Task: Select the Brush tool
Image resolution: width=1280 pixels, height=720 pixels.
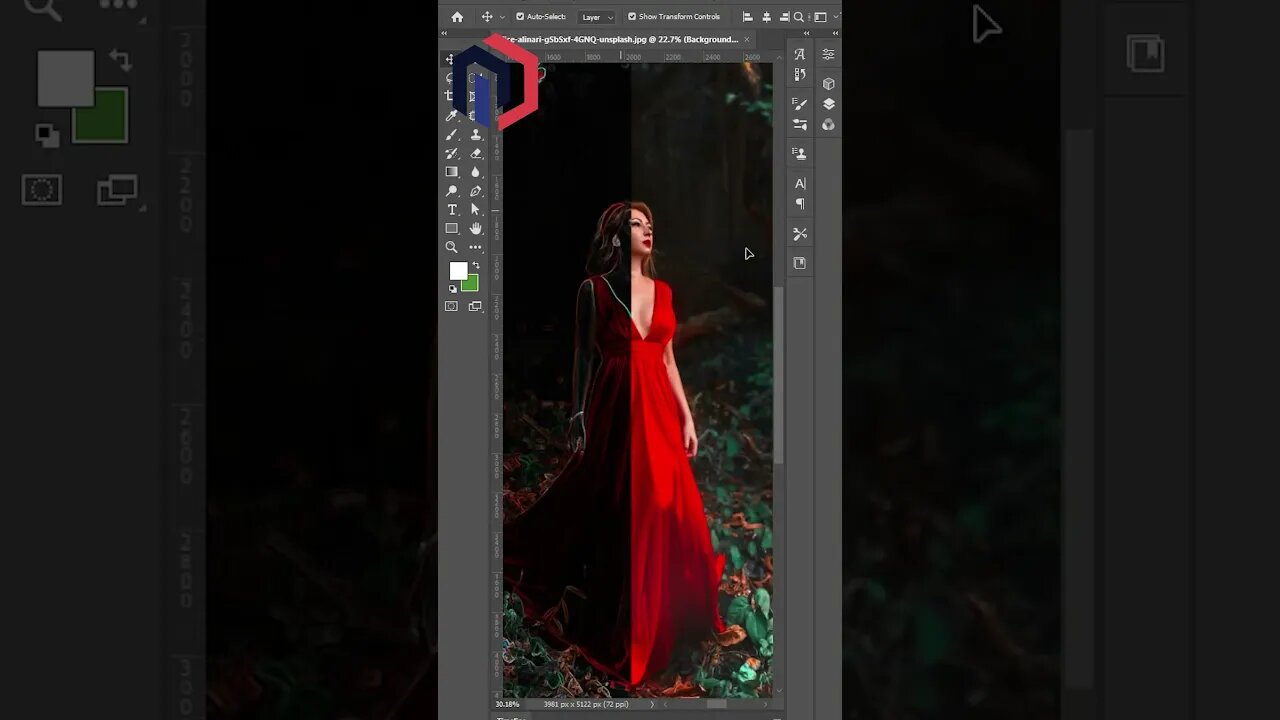Action: [451, 135]
